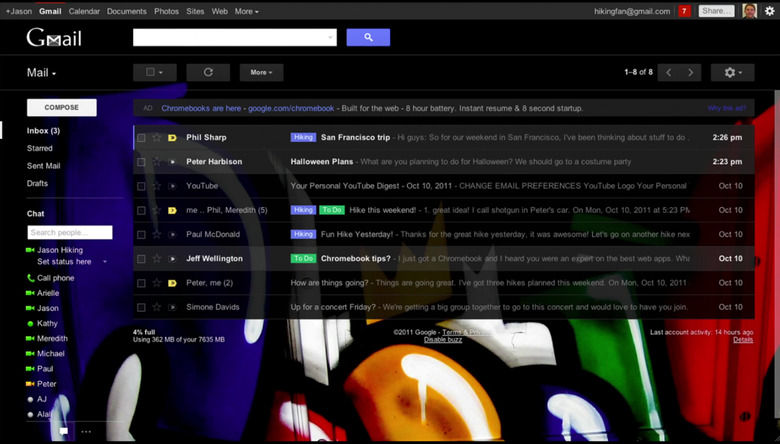Toggle importance marker on Peter Harbison email
This screenshot has width=780, height=444.
pyautogui.click(x=172, y=162)
